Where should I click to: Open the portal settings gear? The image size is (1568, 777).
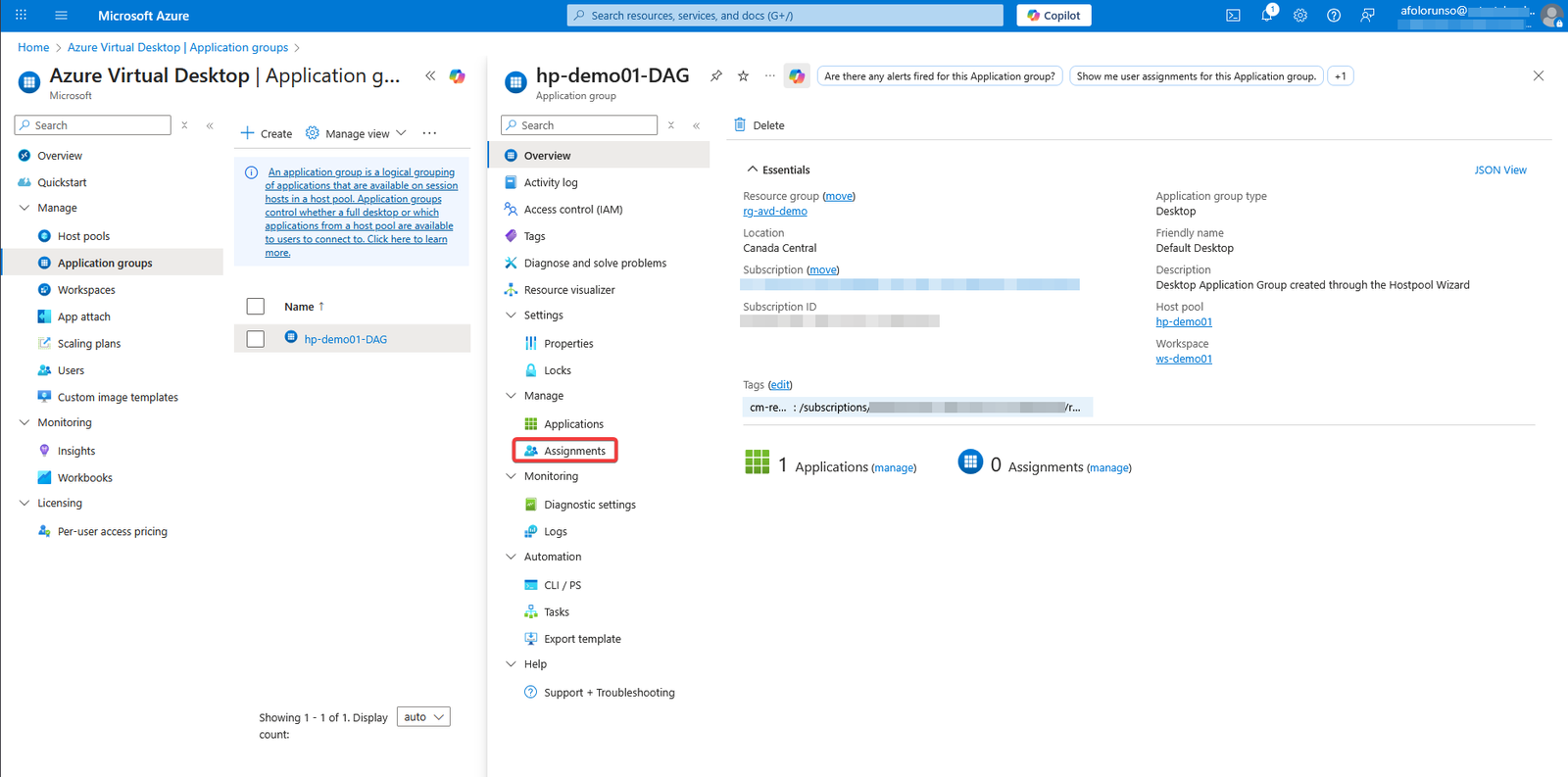point(1300,16)
